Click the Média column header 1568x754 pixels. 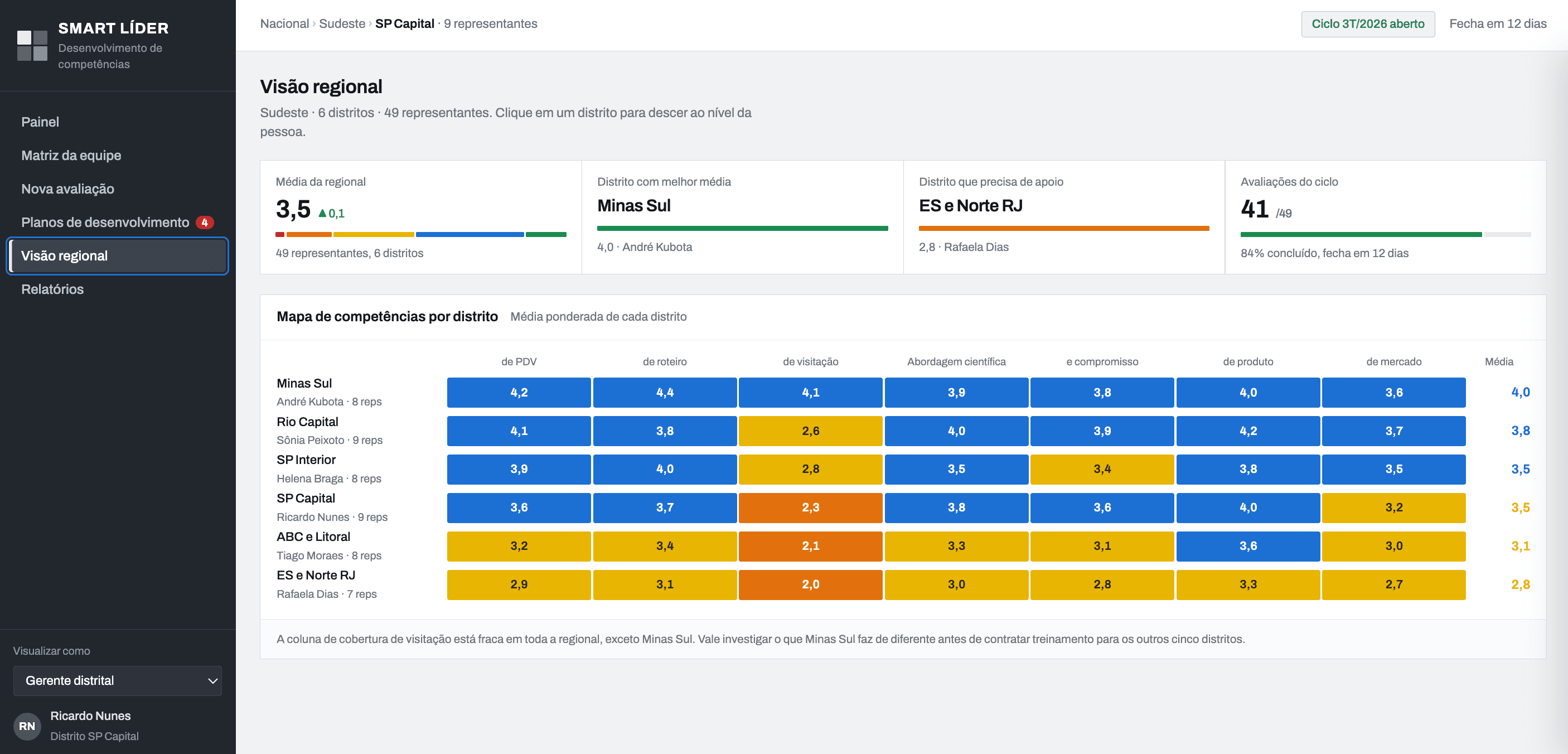pyautogui.click(x=1499, y=361)
